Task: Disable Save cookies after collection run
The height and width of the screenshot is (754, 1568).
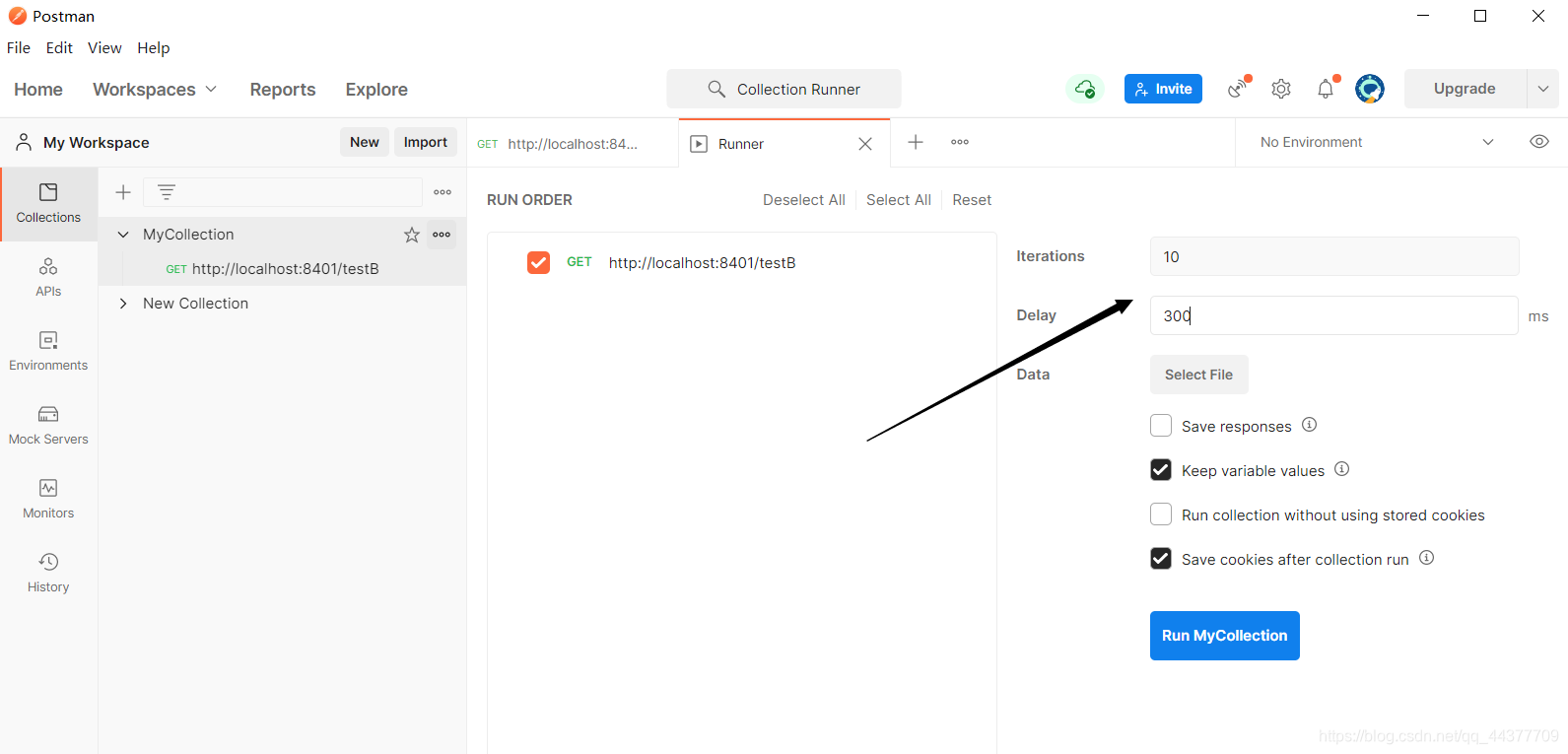Action: 1161,559
